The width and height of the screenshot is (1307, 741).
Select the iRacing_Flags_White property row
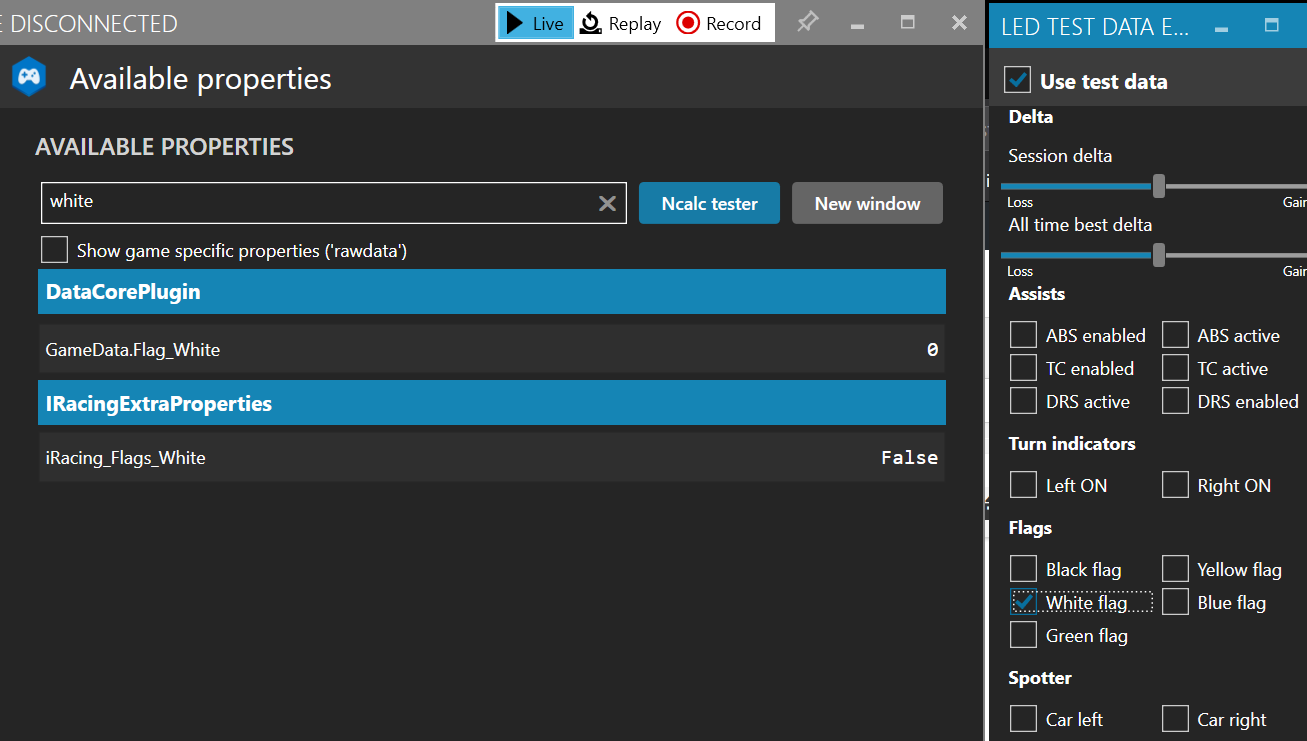(x=492, y=457)
